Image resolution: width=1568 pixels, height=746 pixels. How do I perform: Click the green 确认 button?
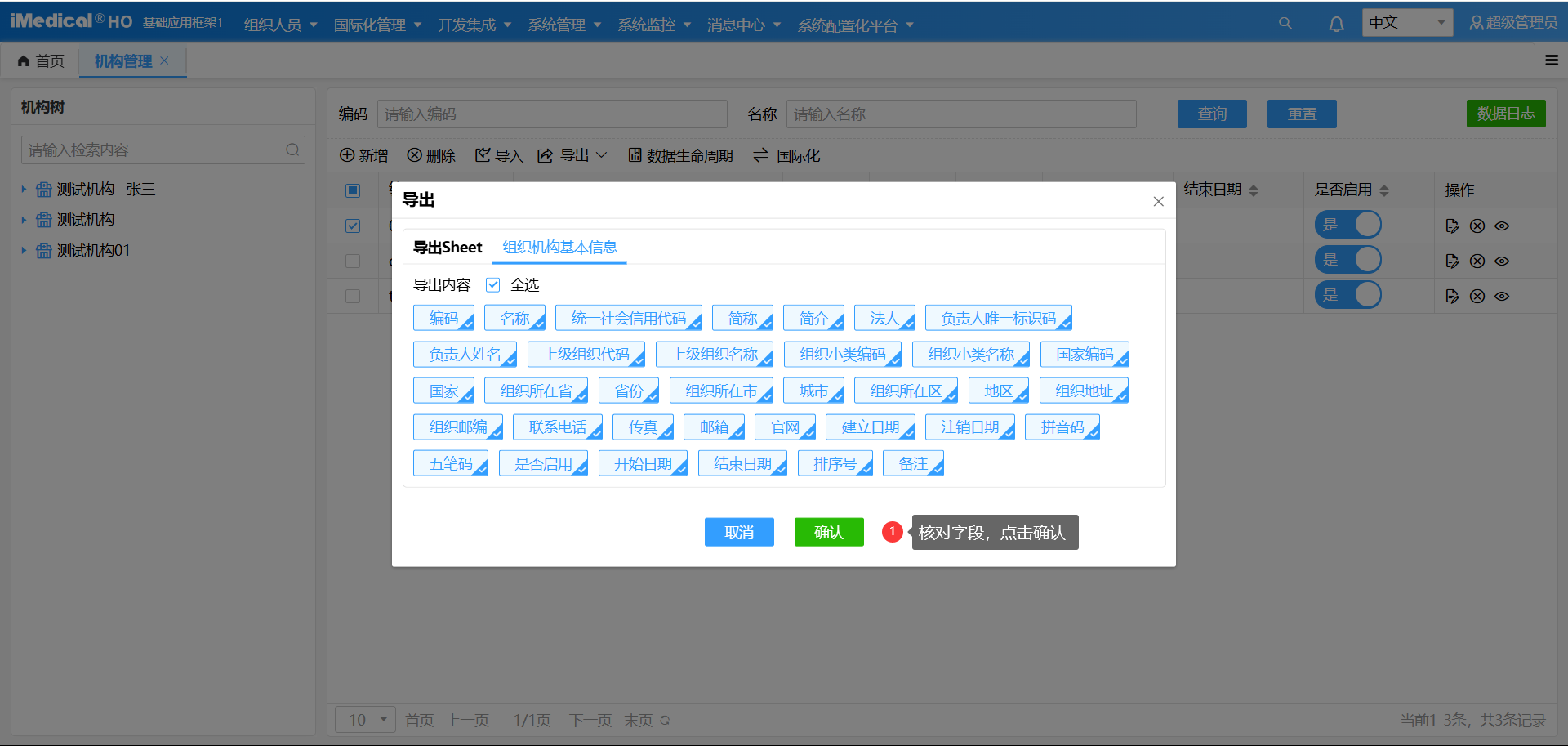(x=828, y=533)
